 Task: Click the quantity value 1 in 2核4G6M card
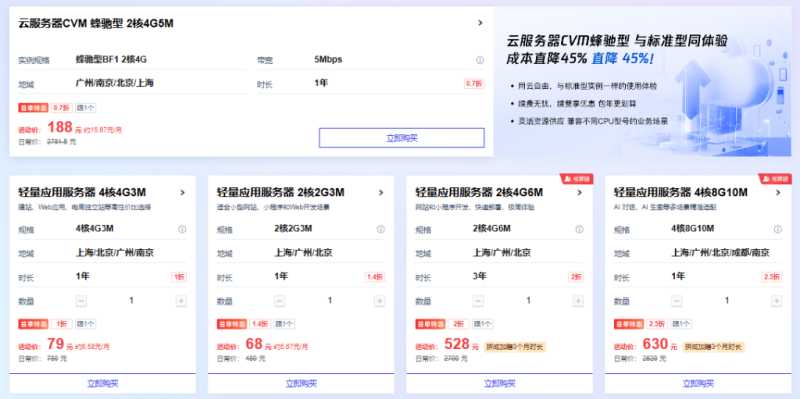pyautogui.click(x=528, y=301)
